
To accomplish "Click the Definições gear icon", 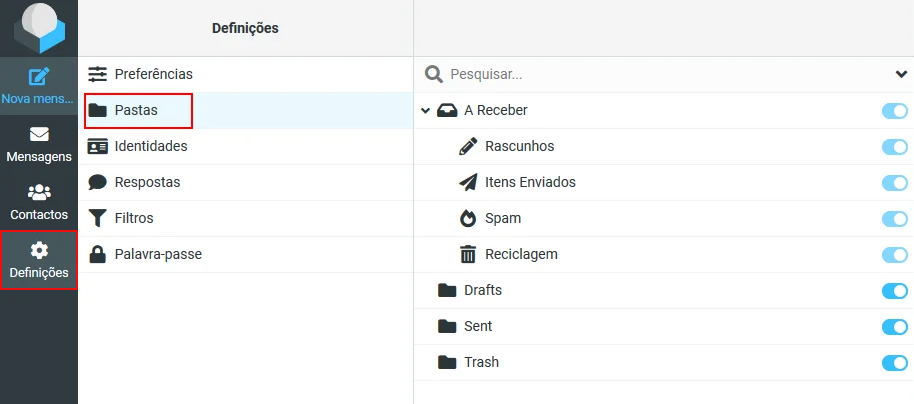I will 39,250.
